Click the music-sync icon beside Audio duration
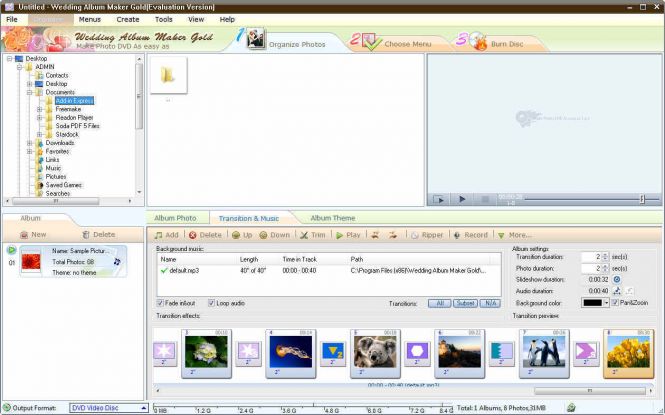 [x=617, y=291]
